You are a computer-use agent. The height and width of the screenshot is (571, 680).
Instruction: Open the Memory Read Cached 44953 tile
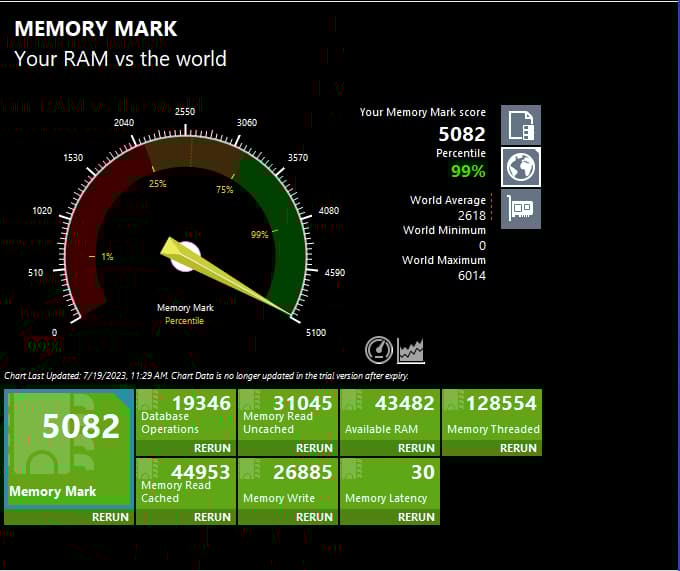tap(186, 484)
